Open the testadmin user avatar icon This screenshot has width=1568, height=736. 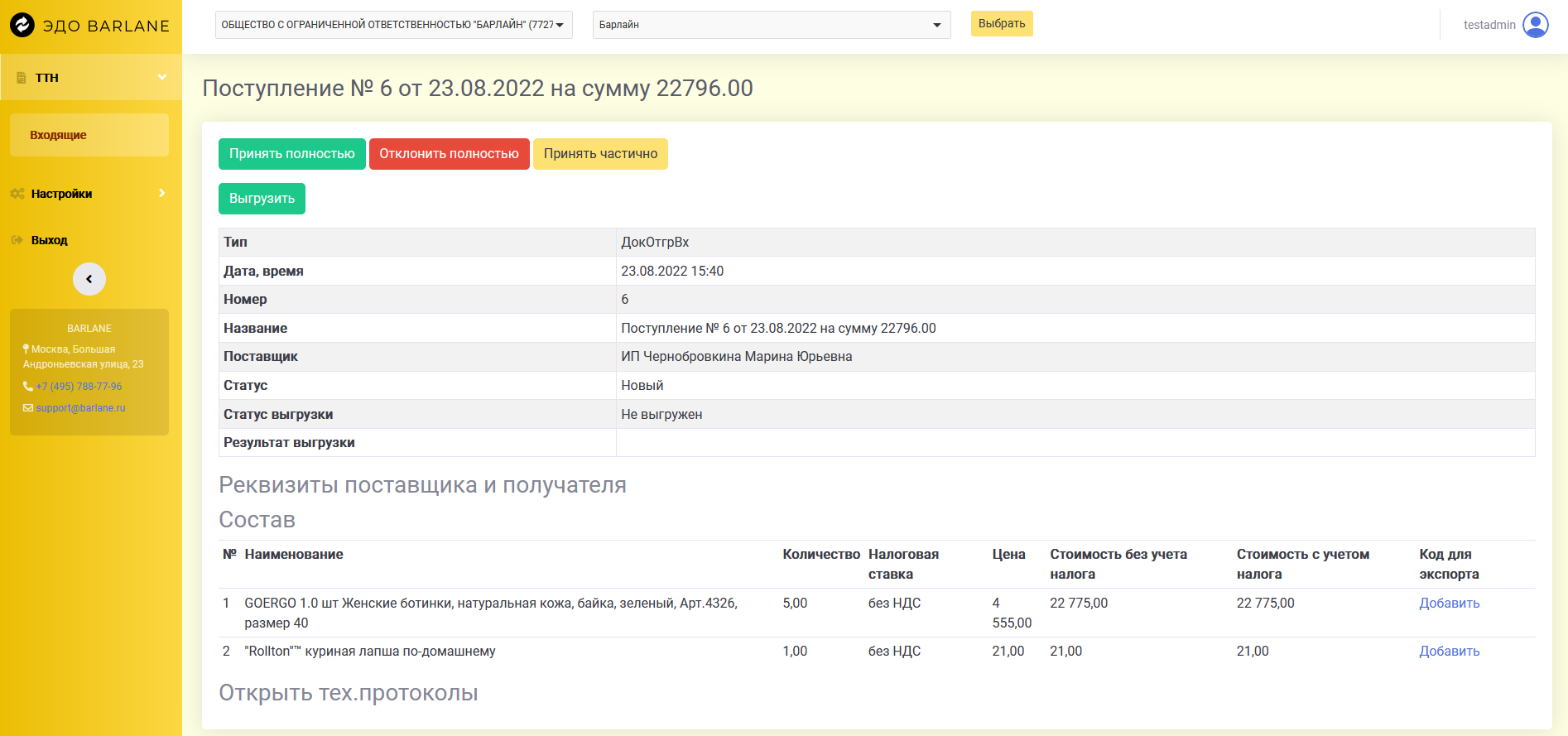(x=1536, y=25)
